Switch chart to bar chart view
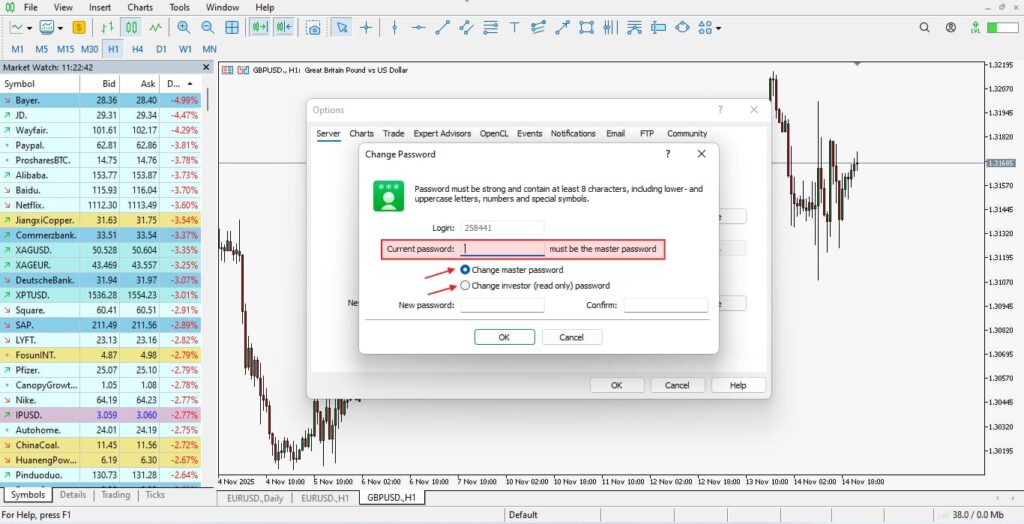This screenshot has width=1024, height=524. point(108,27)
